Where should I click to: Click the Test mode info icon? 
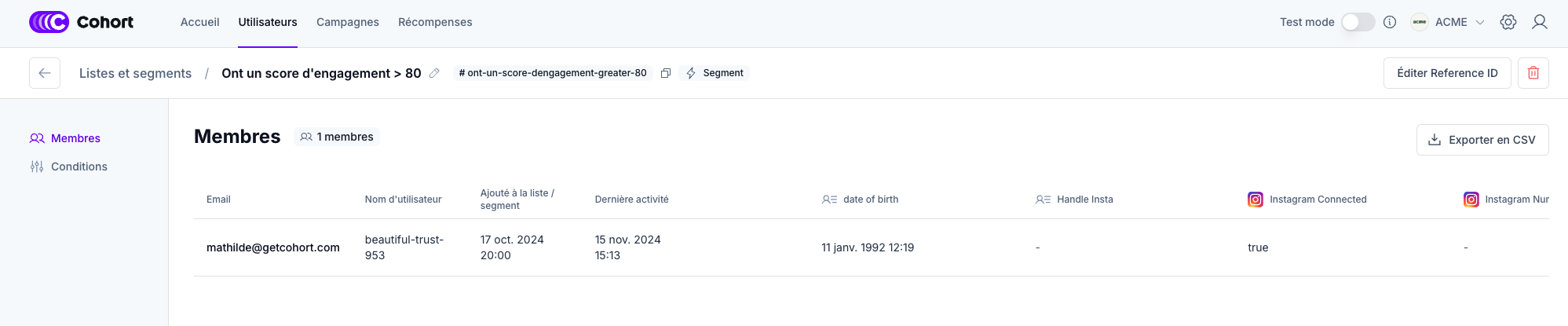1390,22
